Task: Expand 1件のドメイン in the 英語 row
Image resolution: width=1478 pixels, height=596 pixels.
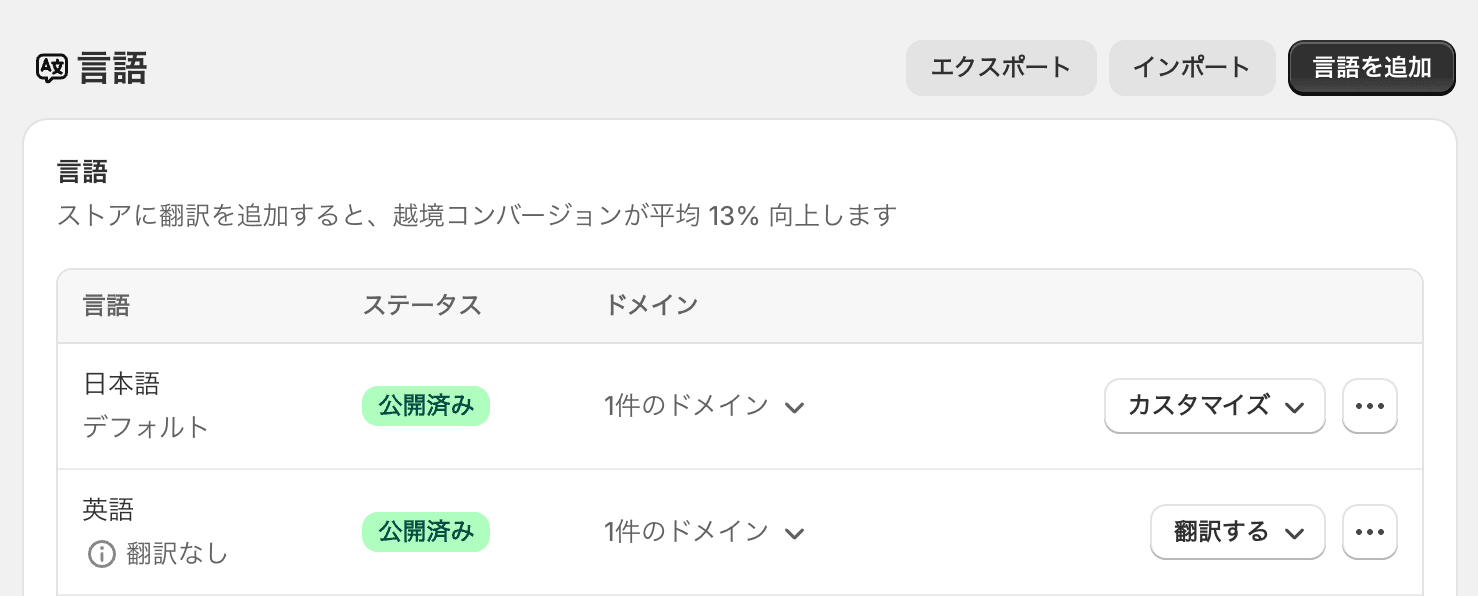Action: 704,532
